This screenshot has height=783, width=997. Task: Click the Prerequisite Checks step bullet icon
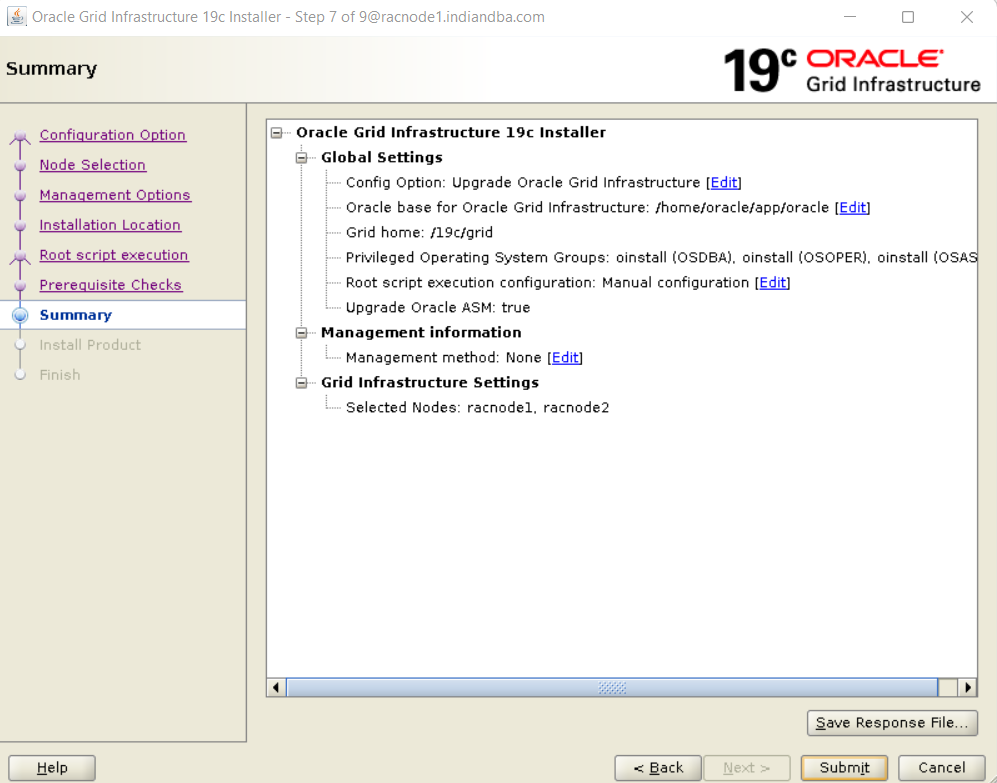(x=20, y=285)
